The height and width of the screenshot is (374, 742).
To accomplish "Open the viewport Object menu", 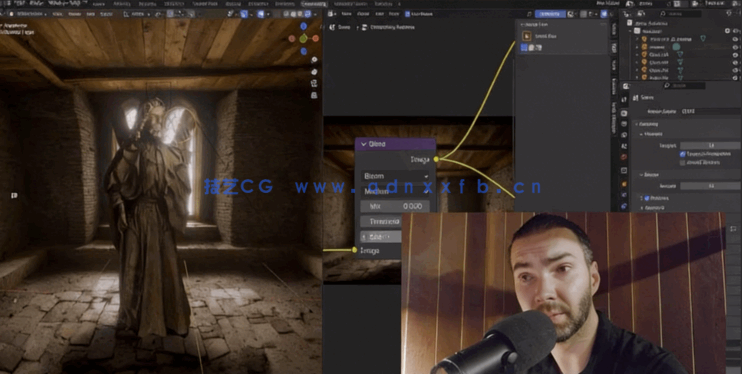I will click(x=106, y=14).
